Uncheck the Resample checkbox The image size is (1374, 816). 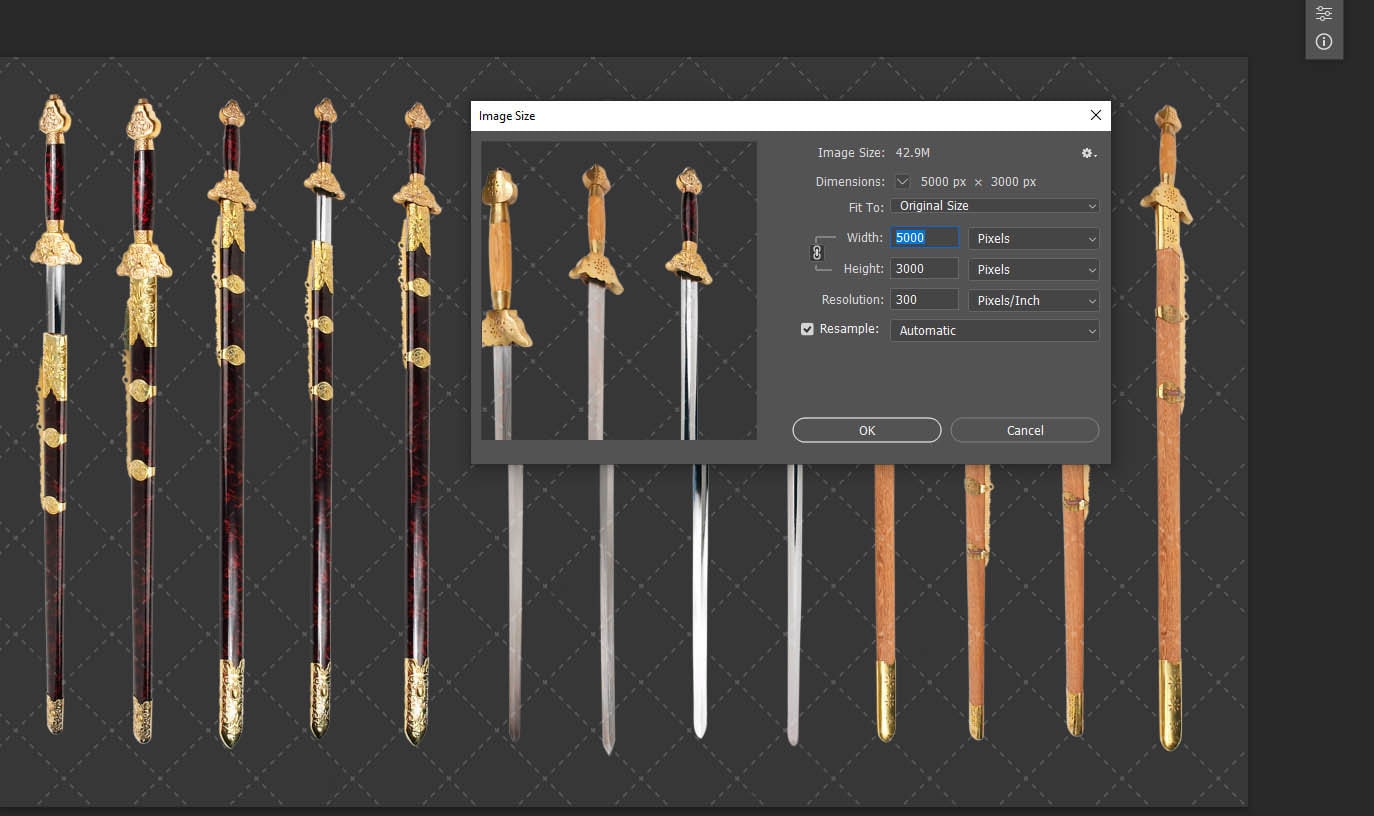tap(807, 328)
